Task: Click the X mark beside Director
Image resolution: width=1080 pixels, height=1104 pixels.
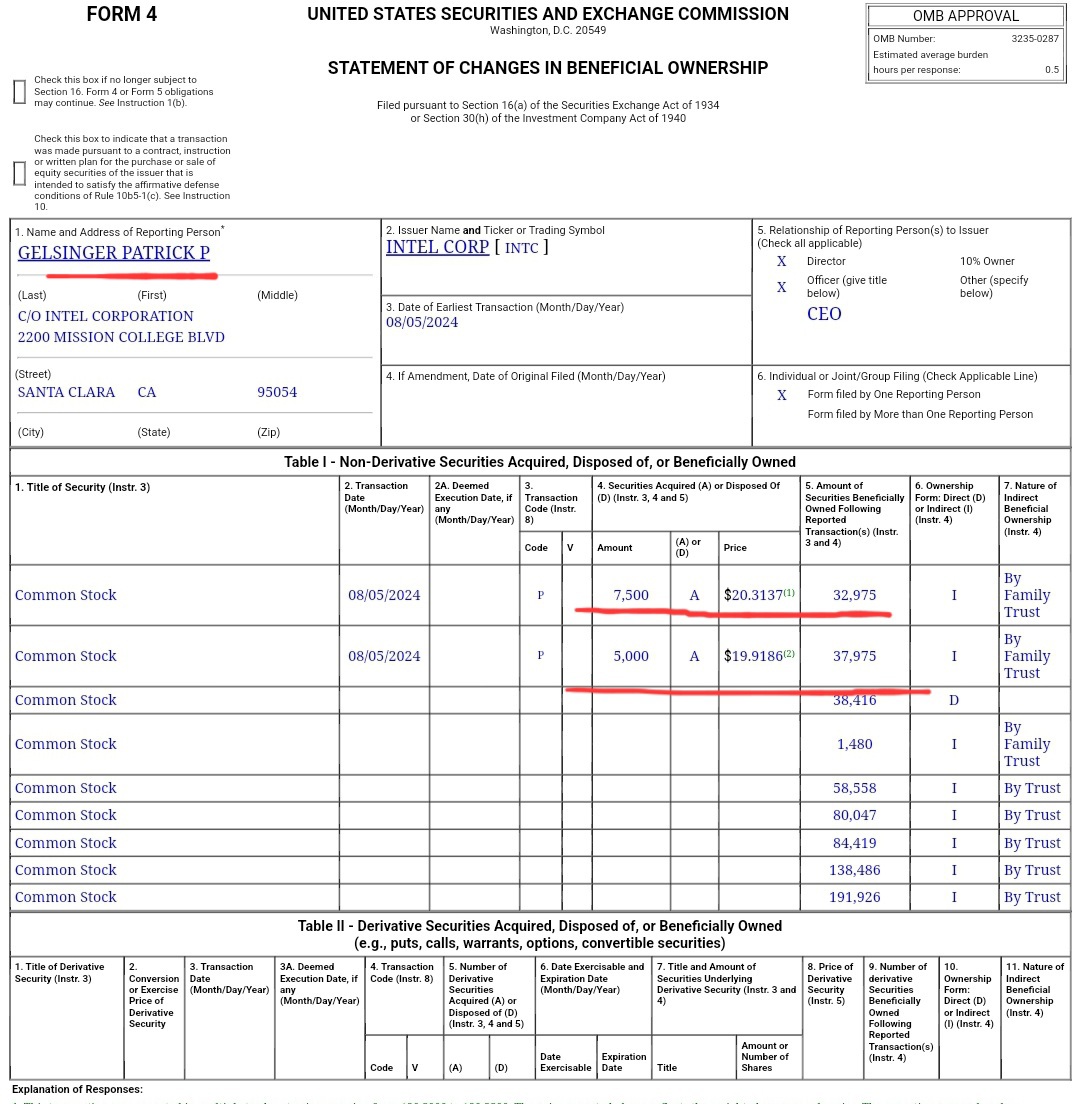Action: pyautogui.click(x=781, y=261)
